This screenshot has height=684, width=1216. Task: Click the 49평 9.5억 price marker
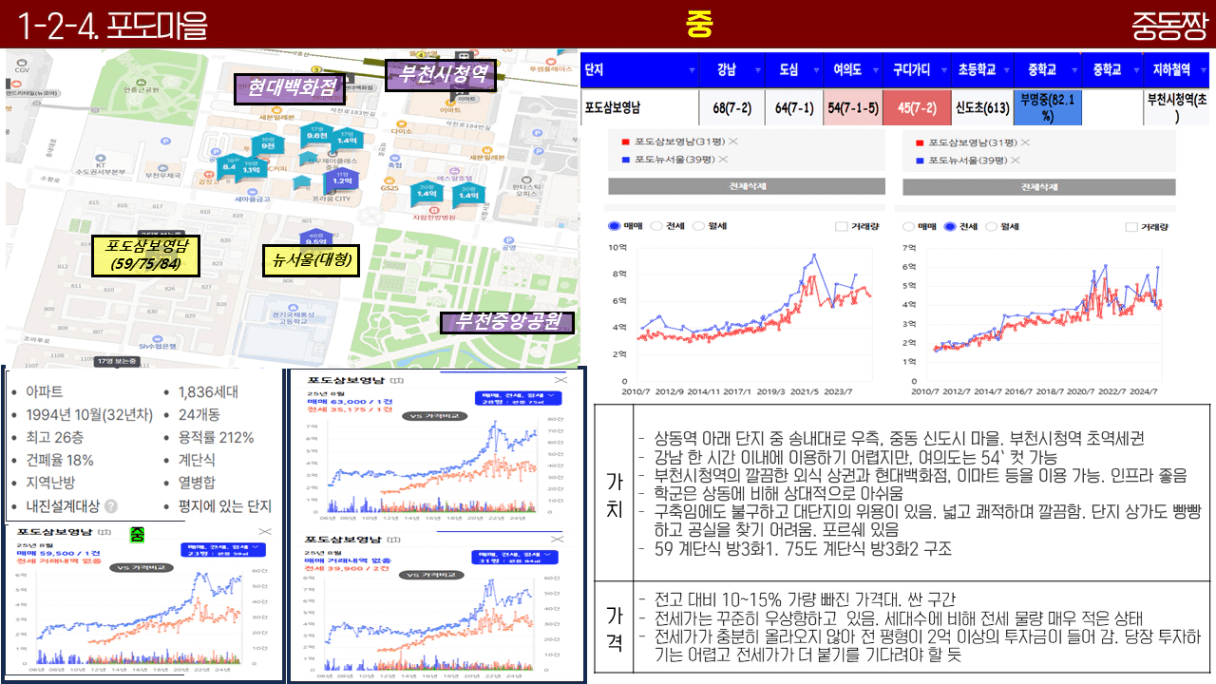pyautogui.click(x=317, y=239)
